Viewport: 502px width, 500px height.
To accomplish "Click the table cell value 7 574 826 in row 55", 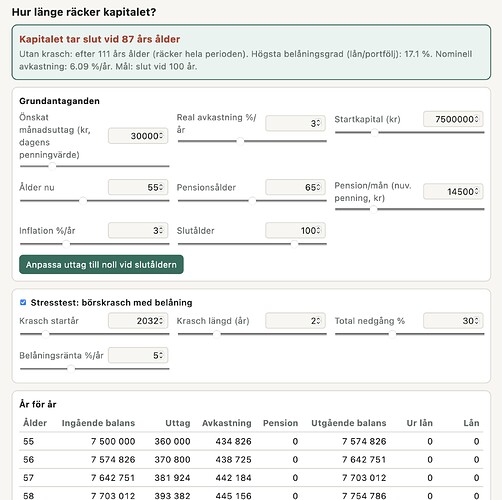I will (x=364, y=441).
